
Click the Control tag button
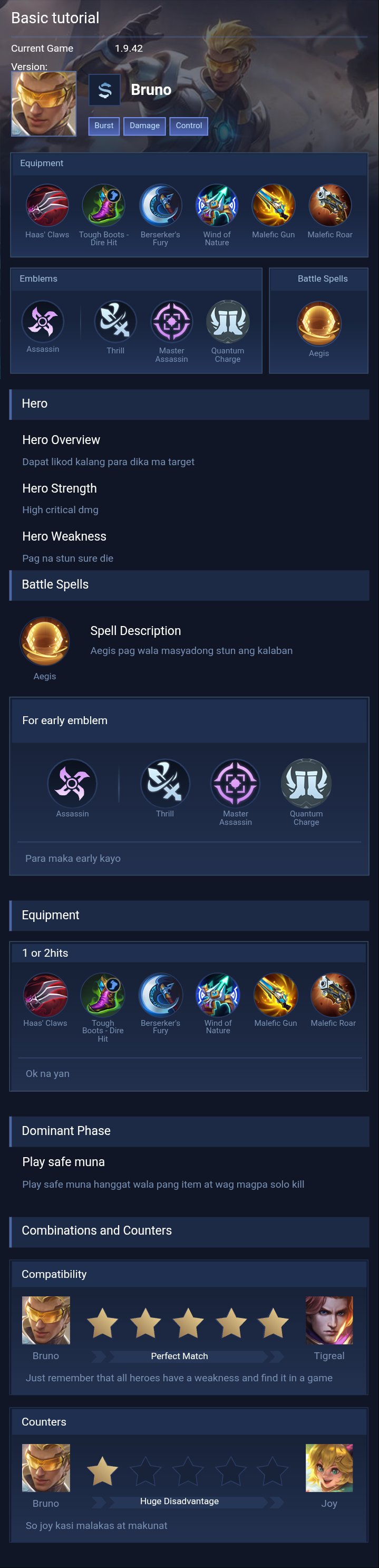click(x=189, y=126)
